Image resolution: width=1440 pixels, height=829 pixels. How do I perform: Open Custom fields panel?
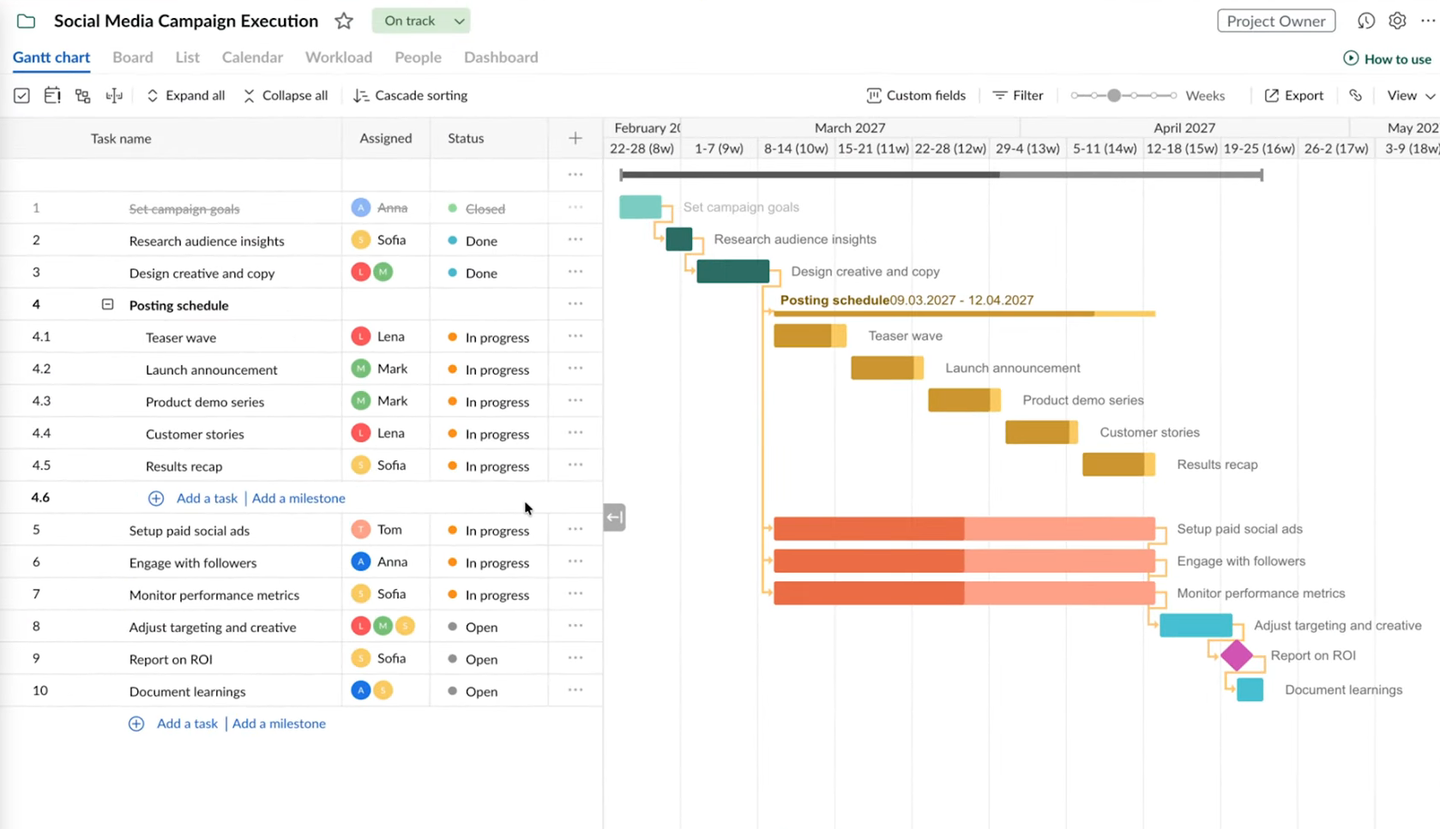[916, 96]
